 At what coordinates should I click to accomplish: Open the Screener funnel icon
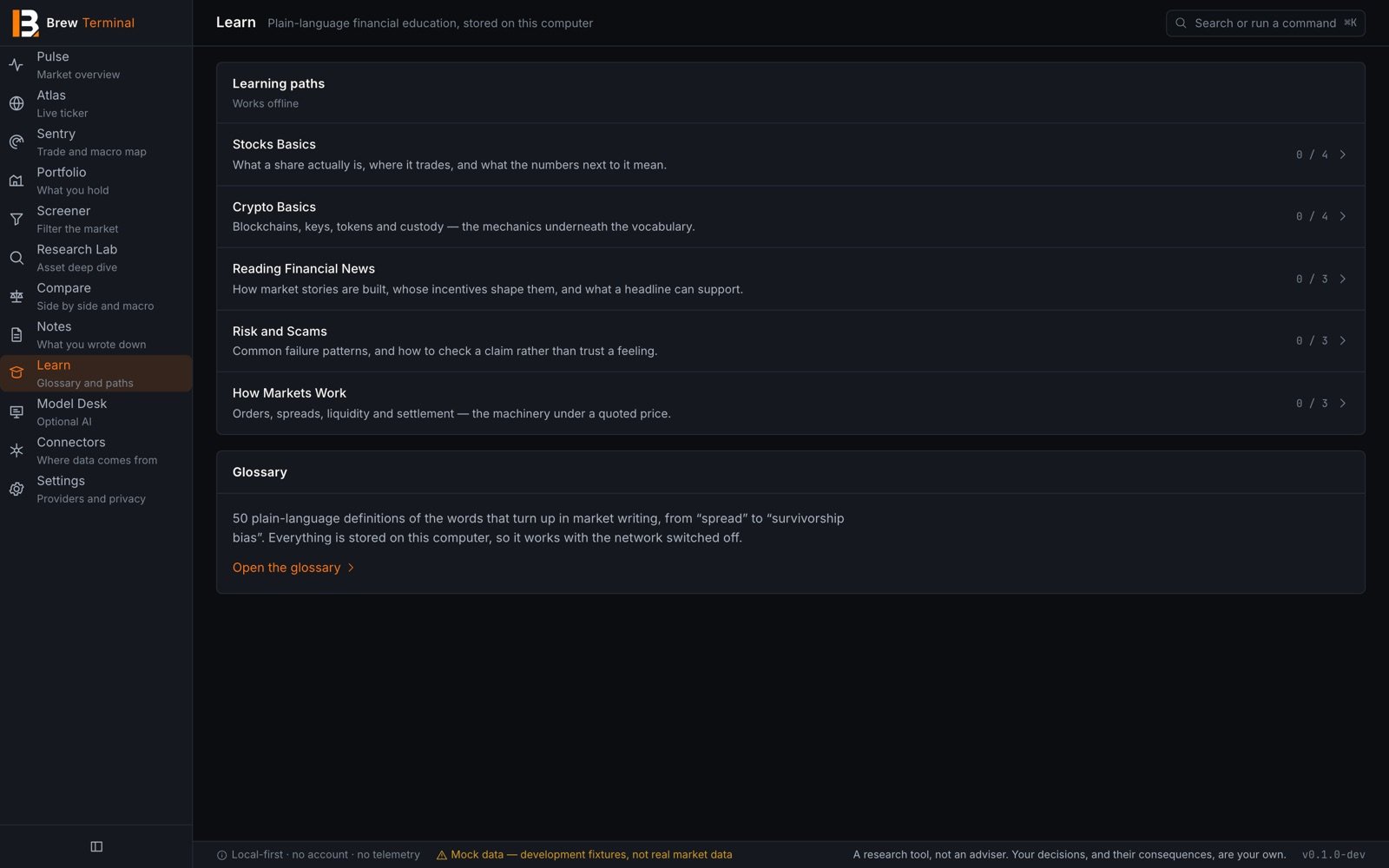click(16, 220)
